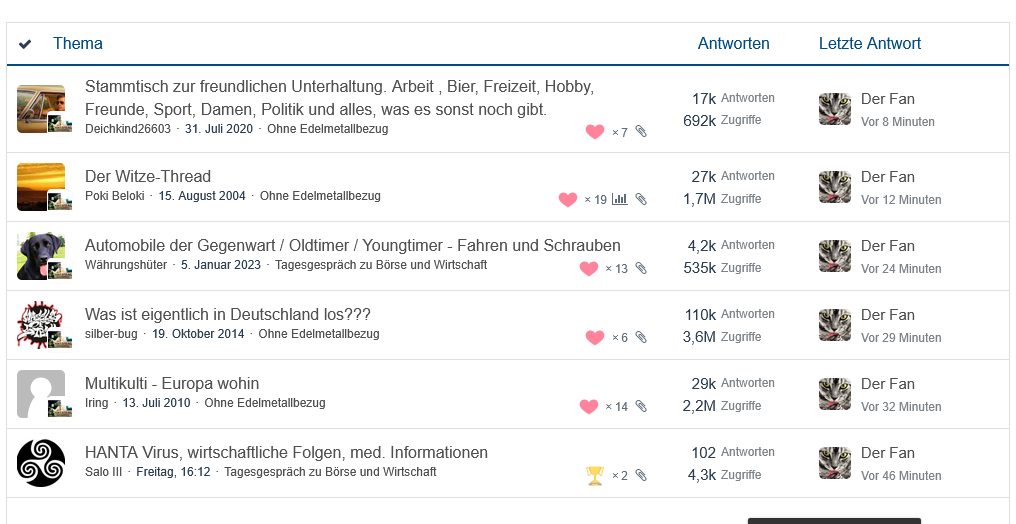Click the heart reaction icon on Witze-Thread row
The width and height of the screenshot is (1016, 524).
tap(568, 199)
